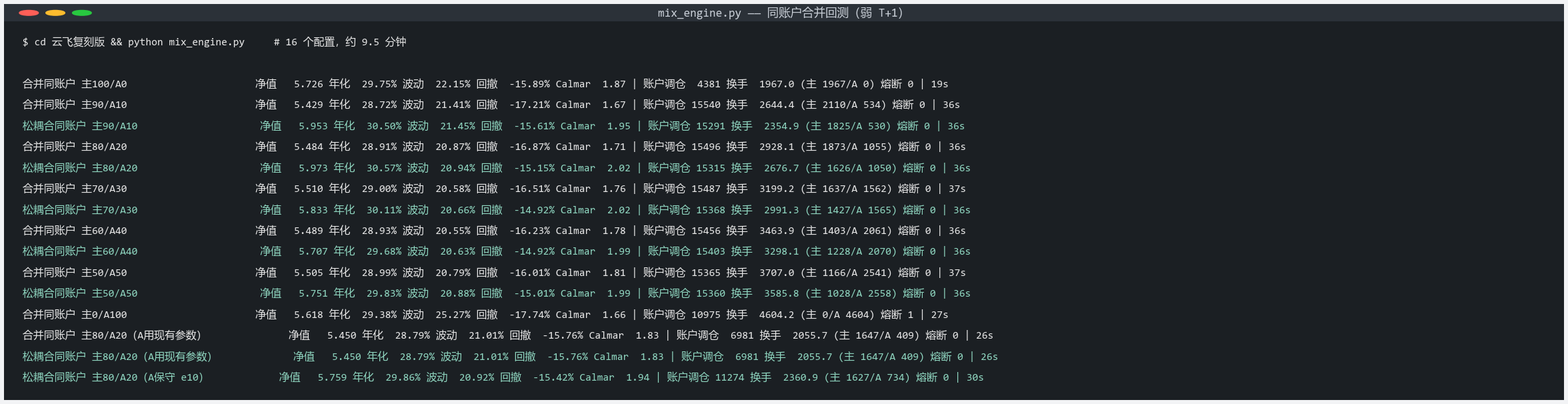
Task: Click row label '松耦合同账户 主50/A50'
Action: click(80, 293)
